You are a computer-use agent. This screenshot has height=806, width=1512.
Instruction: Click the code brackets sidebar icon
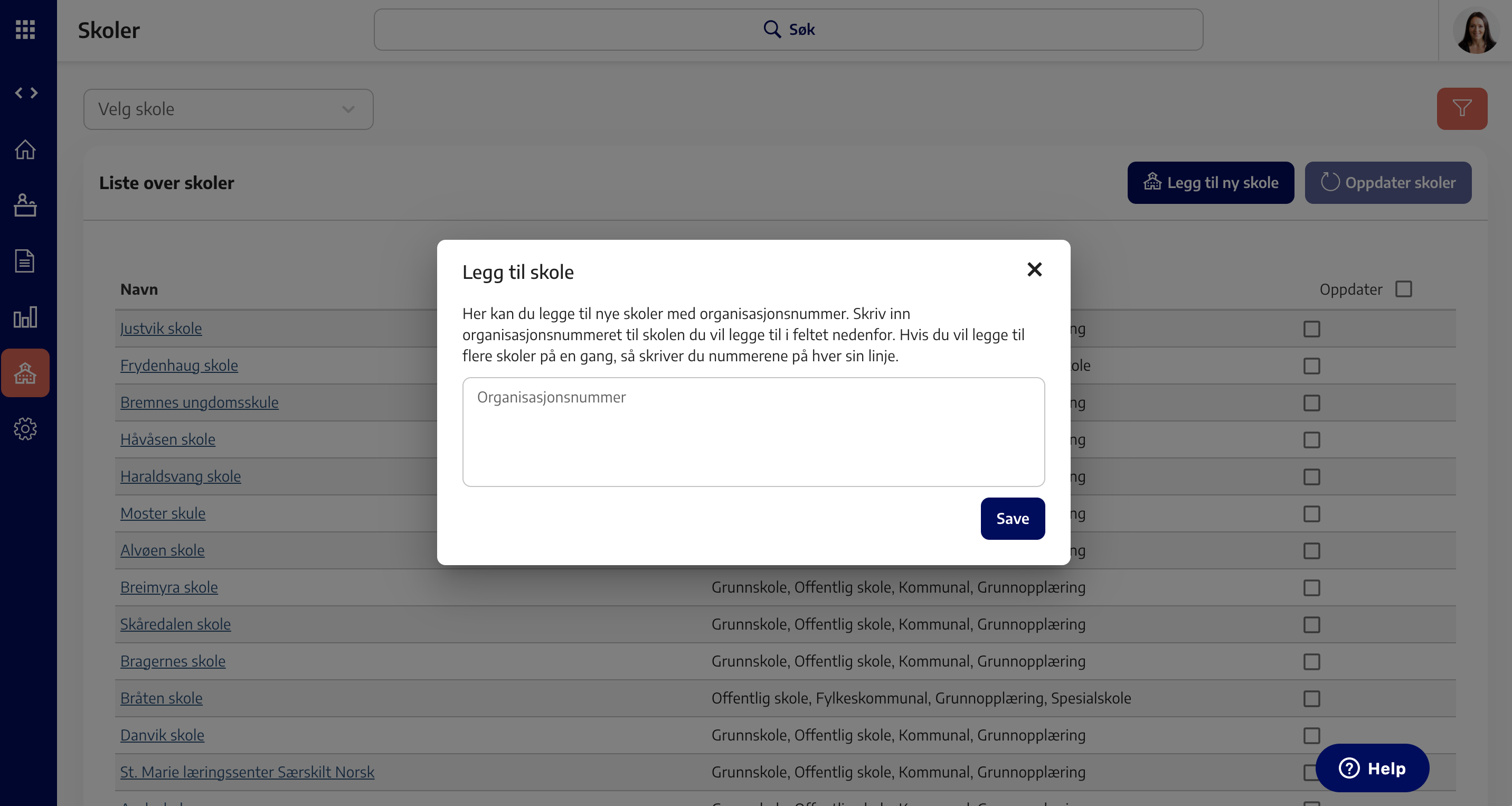[x=26, y=93]
